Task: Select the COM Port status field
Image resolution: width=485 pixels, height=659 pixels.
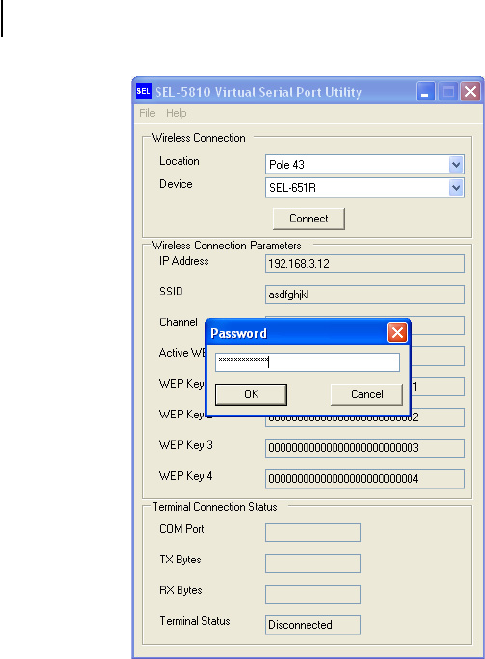Action: [313, 532]
